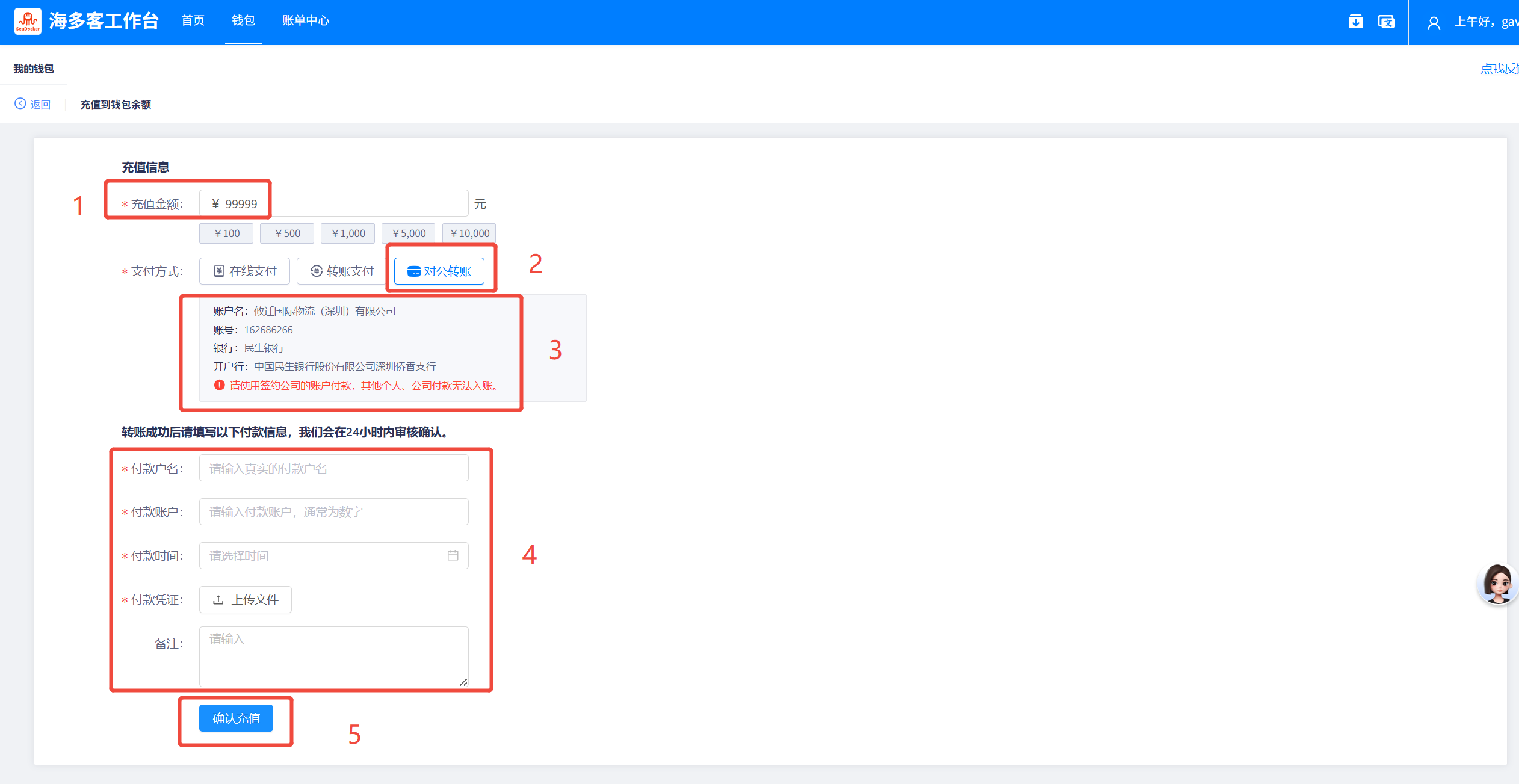This screenshot has height=784, width=1519.
Task: Select 在线支付 payment method
Action: pos(244,271)
